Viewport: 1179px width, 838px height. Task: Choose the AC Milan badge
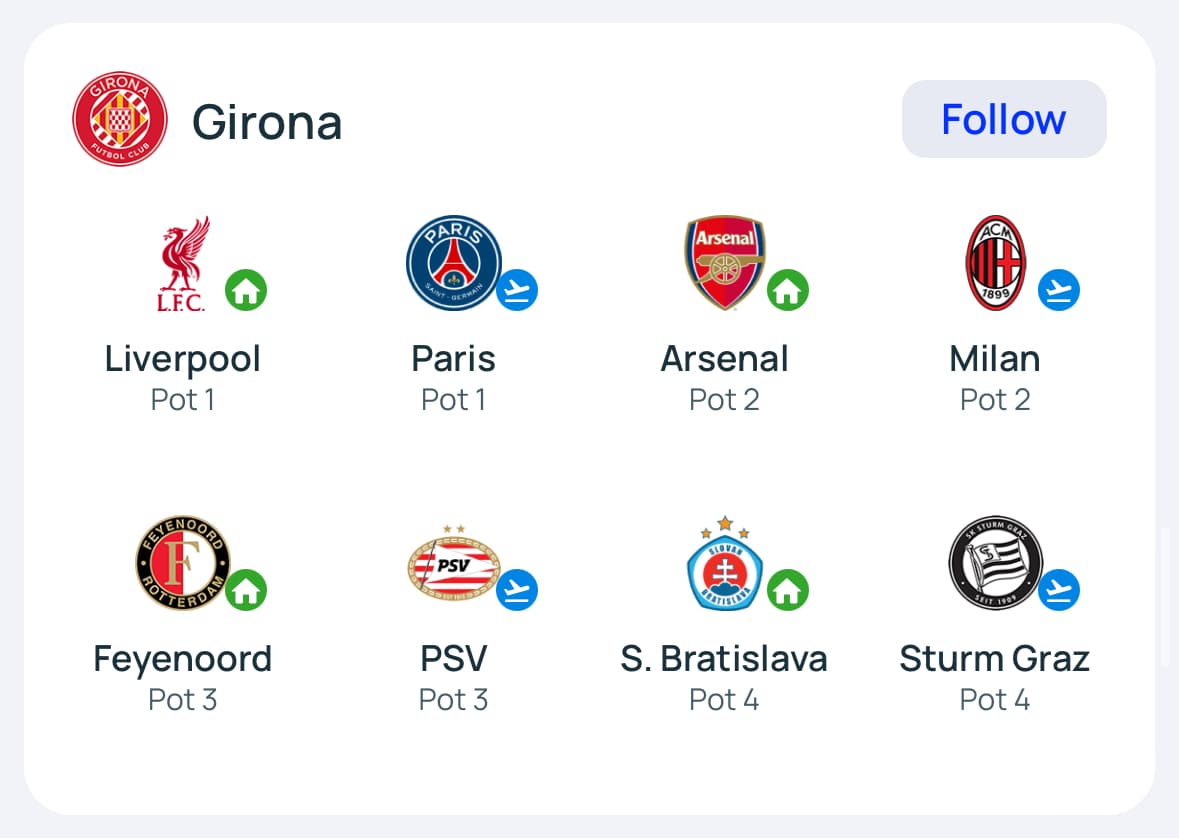click(995, 264)
